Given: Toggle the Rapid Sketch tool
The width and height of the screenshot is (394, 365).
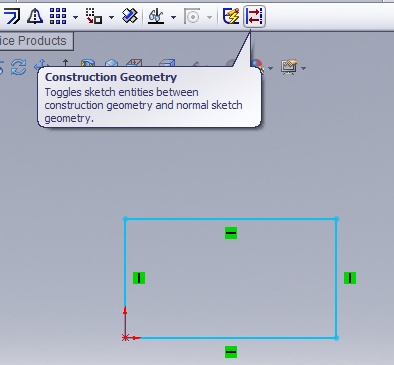Looking at the screenshot, I should coord(231,16).
